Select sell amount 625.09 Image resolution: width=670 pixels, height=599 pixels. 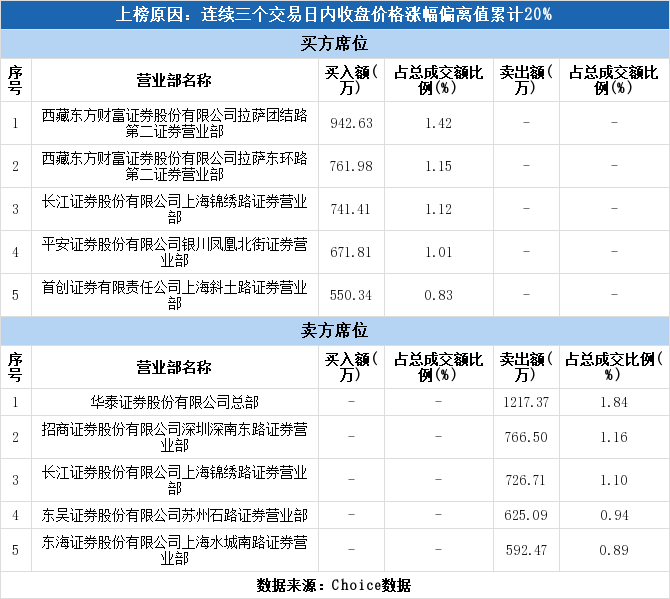click(x=526, y=515)
